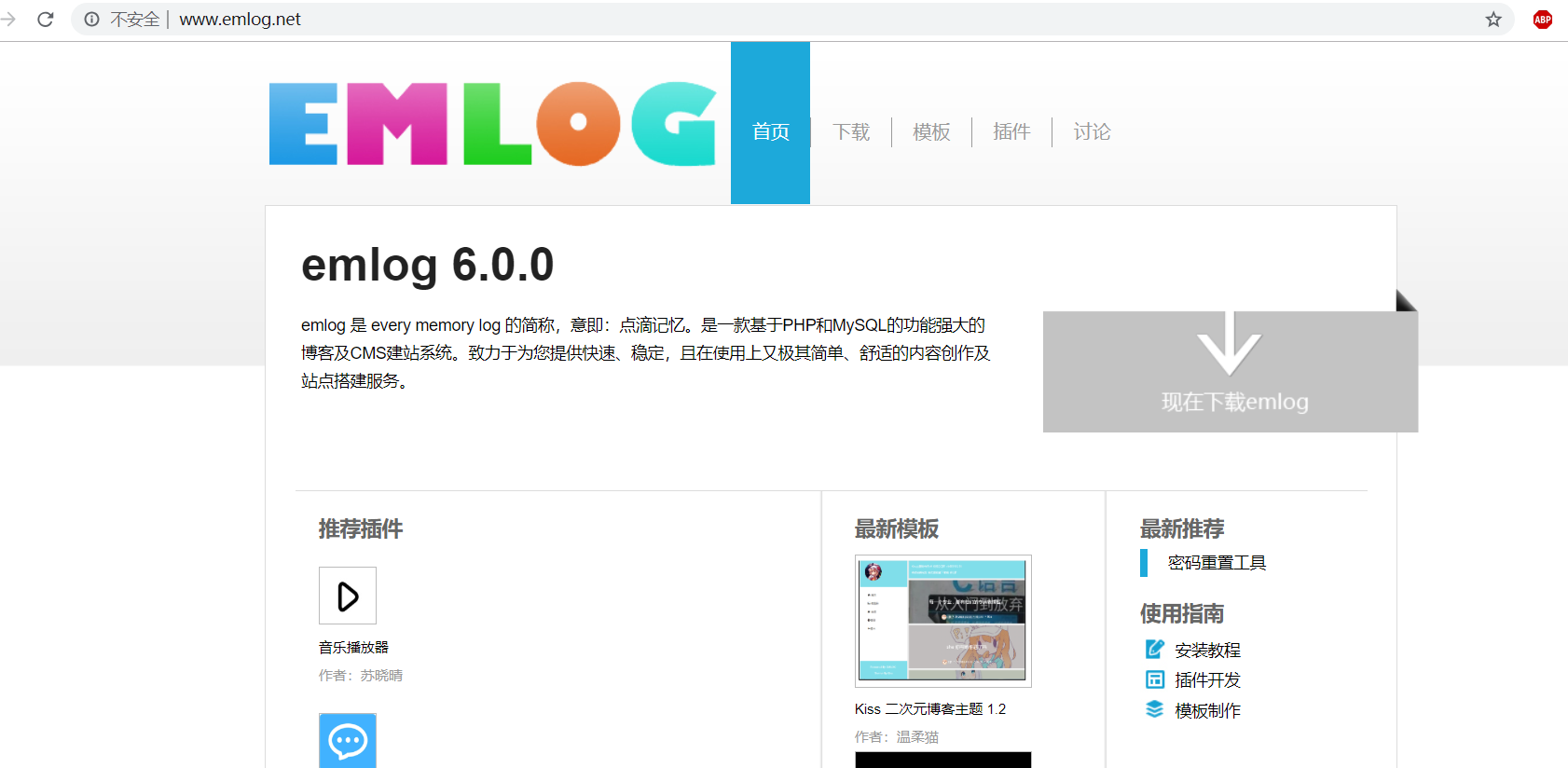Image resolution: width=1568 pixels, height=768 pixels.
Task: Click the download arrow icon
Action: pyautogui.click(x=1230, y=344)
